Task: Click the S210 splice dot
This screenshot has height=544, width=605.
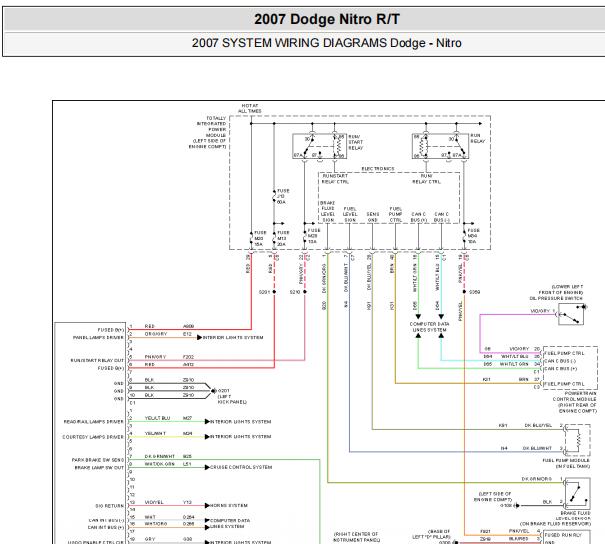Action: pos(305,292)
